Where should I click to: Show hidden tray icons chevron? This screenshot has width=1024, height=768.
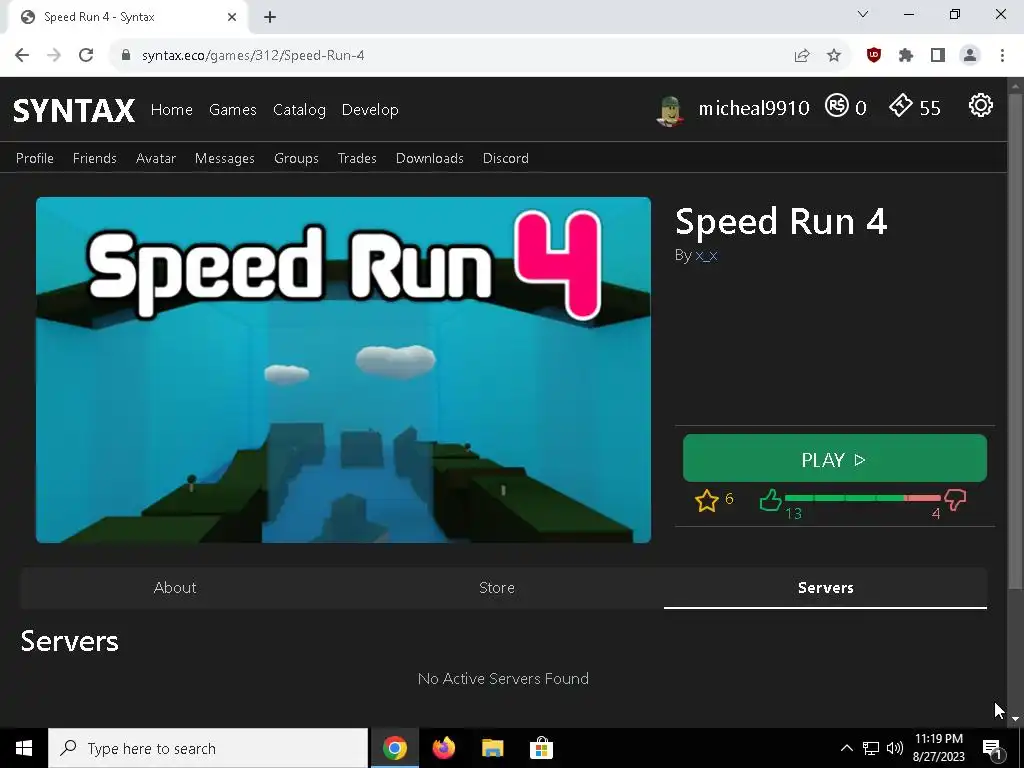[x=846, y=748]
